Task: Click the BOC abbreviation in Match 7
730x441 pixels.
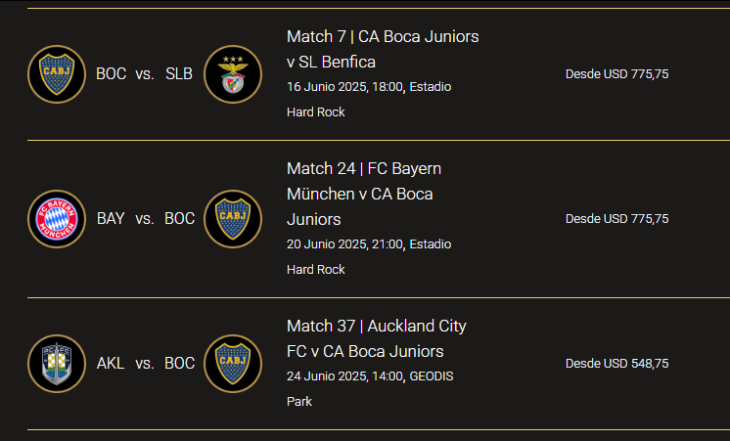Action: point(111,74)
